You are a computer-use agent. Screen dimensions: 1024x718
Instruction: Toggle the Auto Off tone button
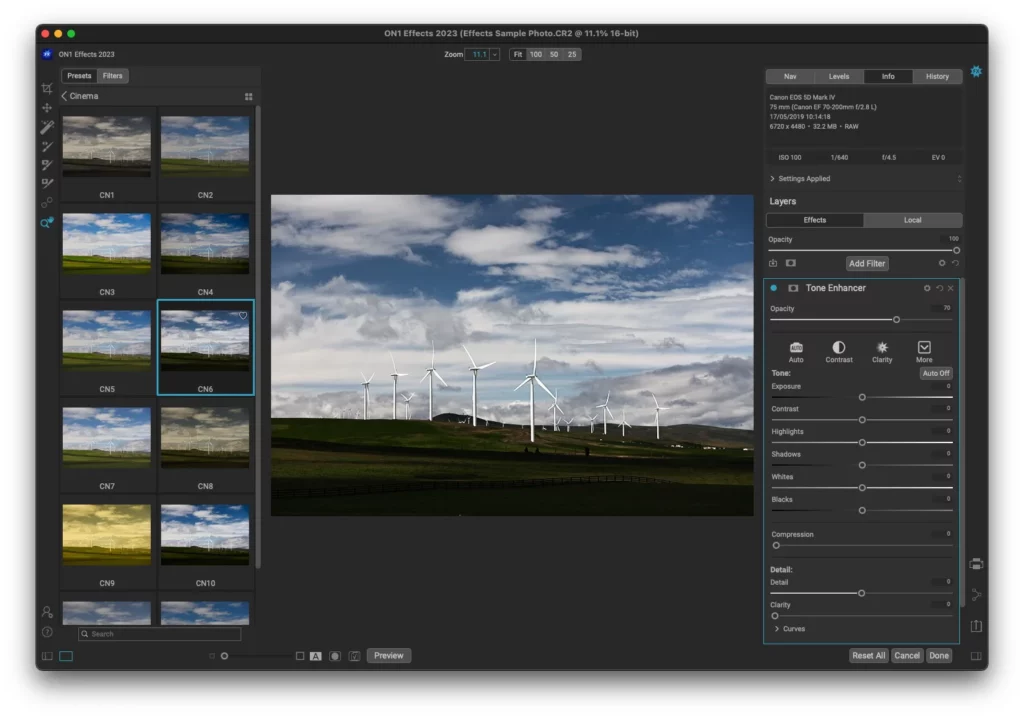(936, 373)
